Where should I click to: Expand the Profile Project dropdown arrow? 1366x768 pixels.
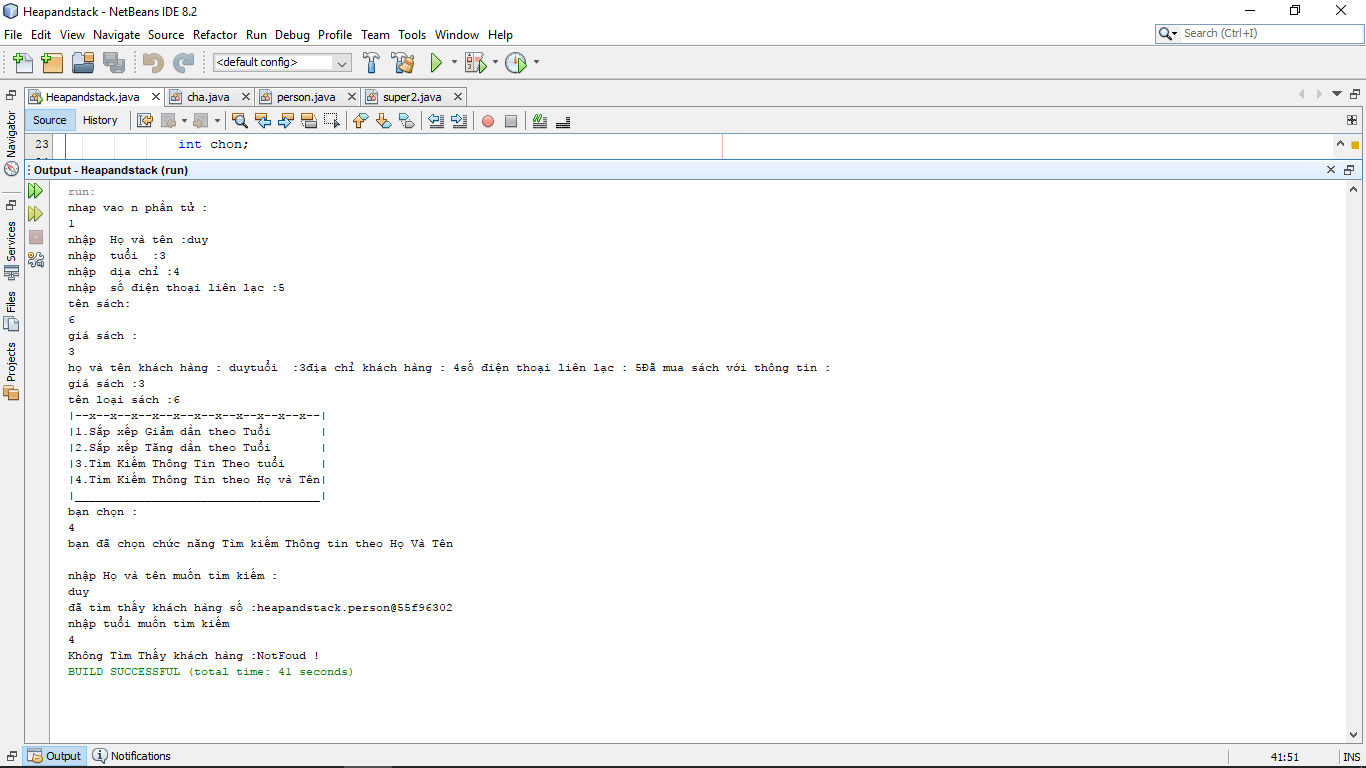(536, 63)
